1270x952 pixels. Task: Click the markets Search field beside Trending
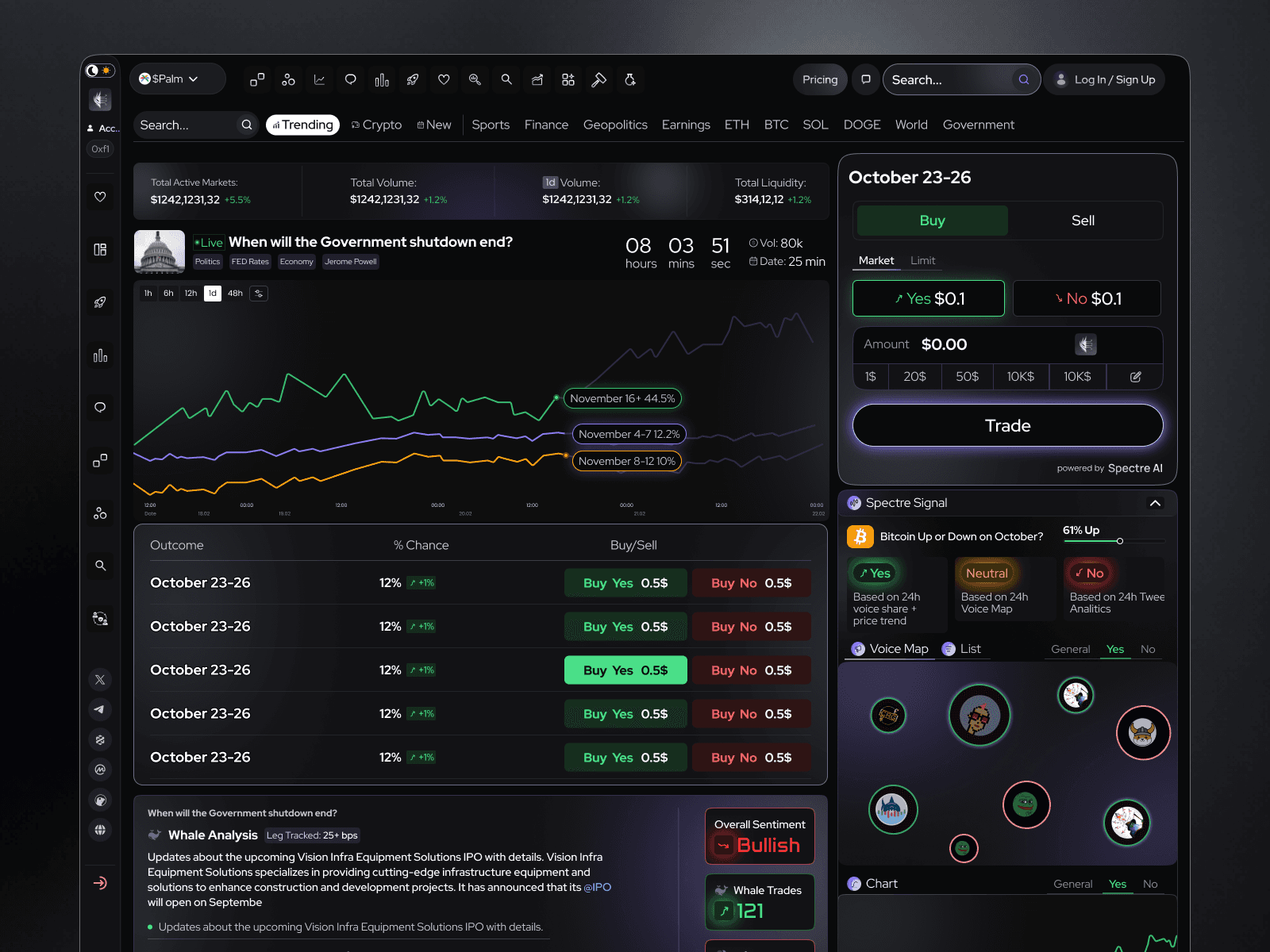[x=195, y=125]
